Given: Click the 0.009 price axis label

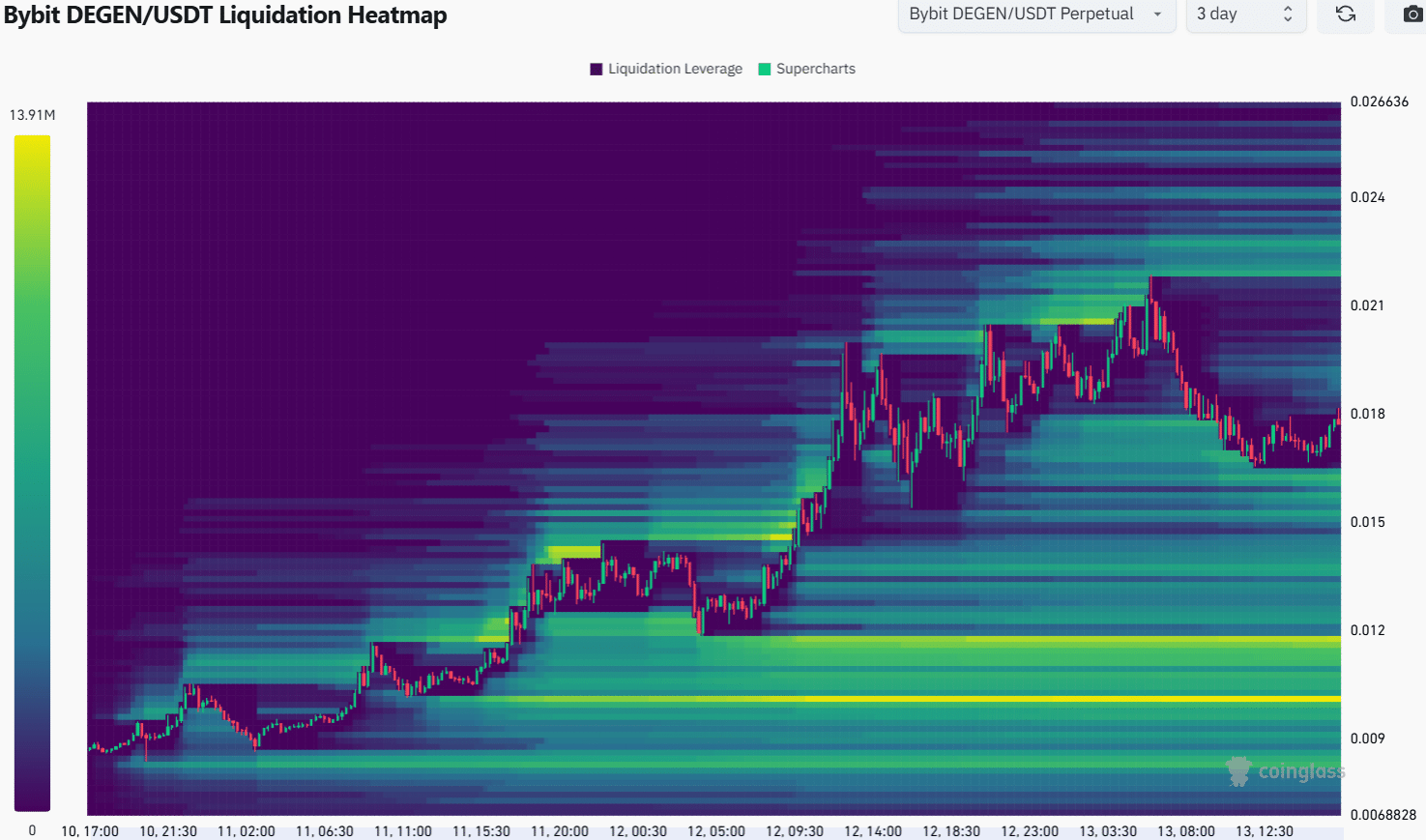Looking at the screenshot, I should coord(1368,739).
